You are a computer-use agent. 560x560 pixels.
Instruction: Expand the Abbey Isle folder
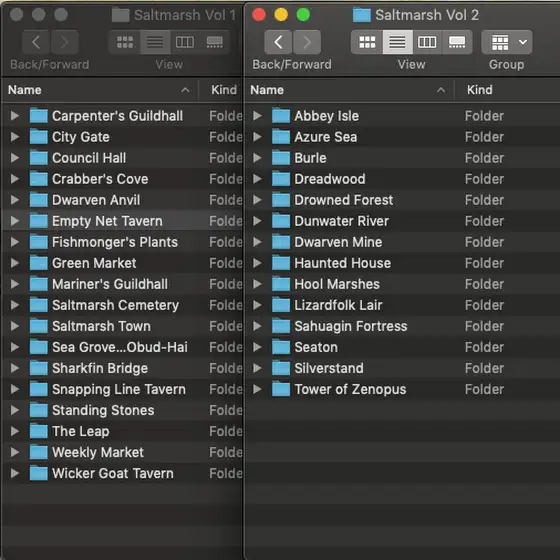257,116
